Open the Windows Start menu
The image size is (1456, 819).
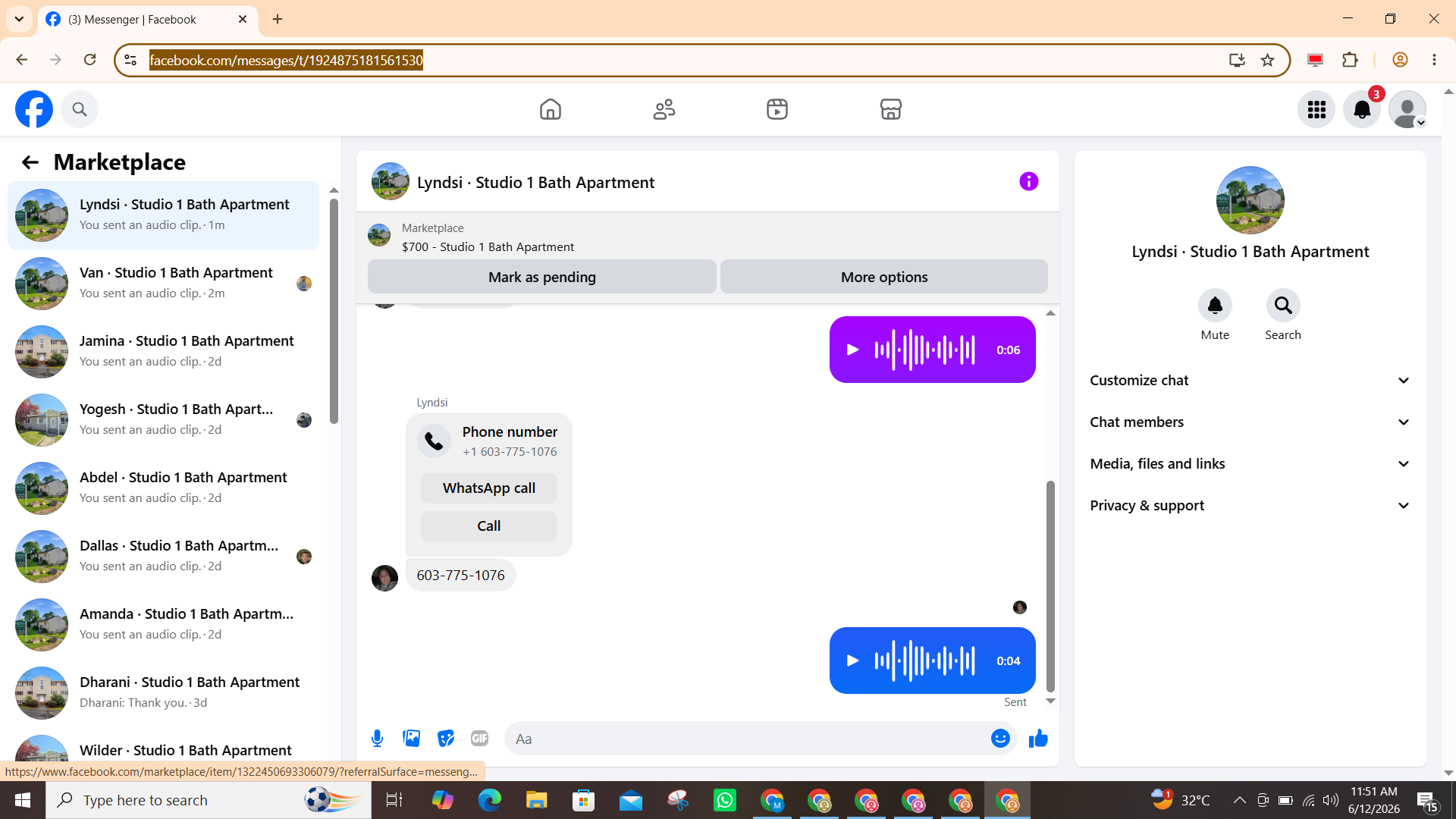coord(23,800)
